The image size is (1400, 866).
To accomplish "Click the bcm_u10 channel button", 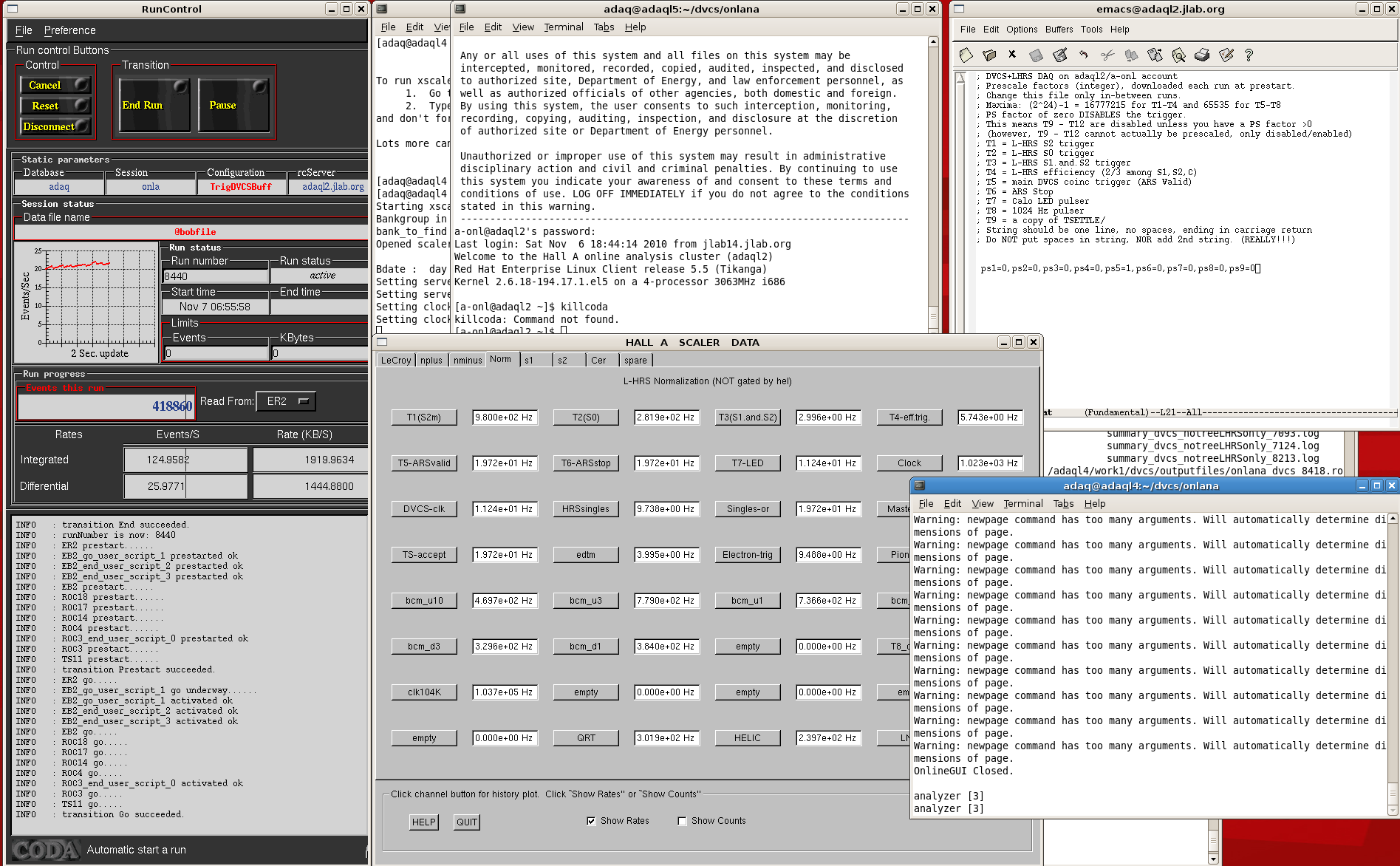I will [x=424, y=601].
